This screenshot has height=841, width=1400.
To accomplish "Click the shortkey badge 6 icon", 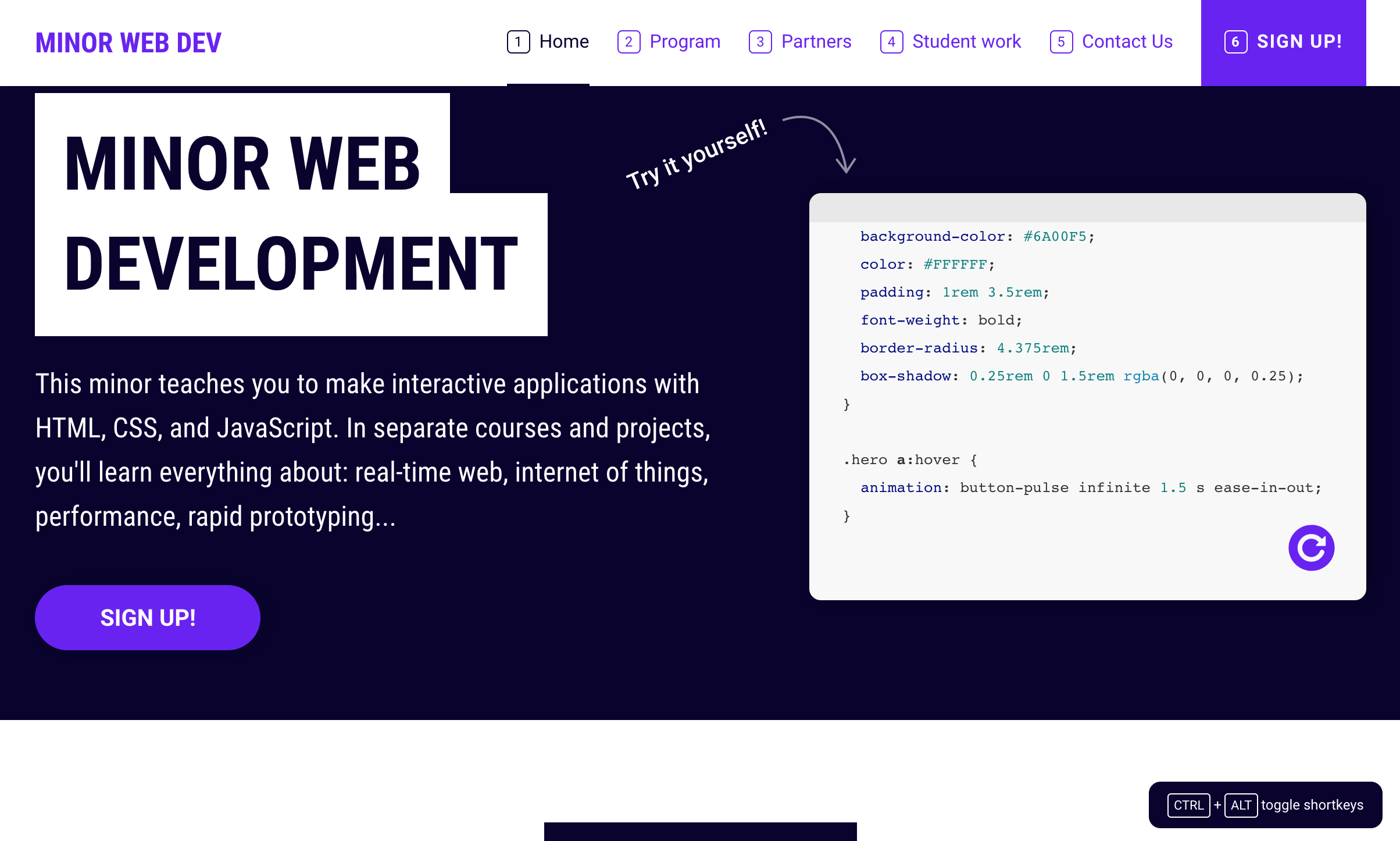I will click(x=1235, y=42).
